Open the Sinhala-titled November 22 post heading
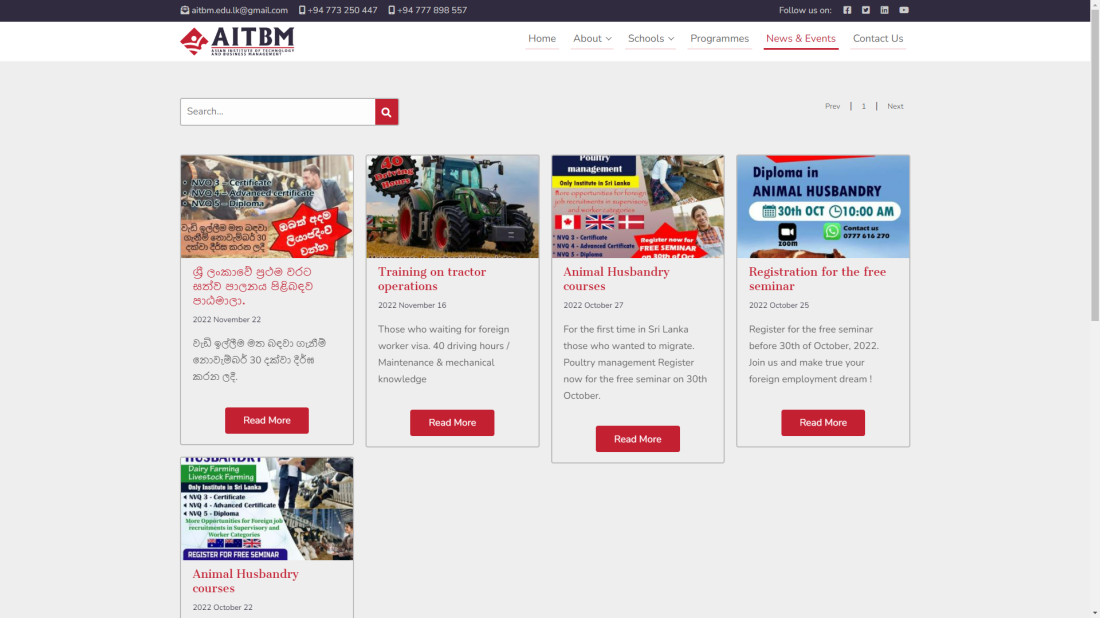1100x618 pixels. pyautogui.click(x=253, y=286)
